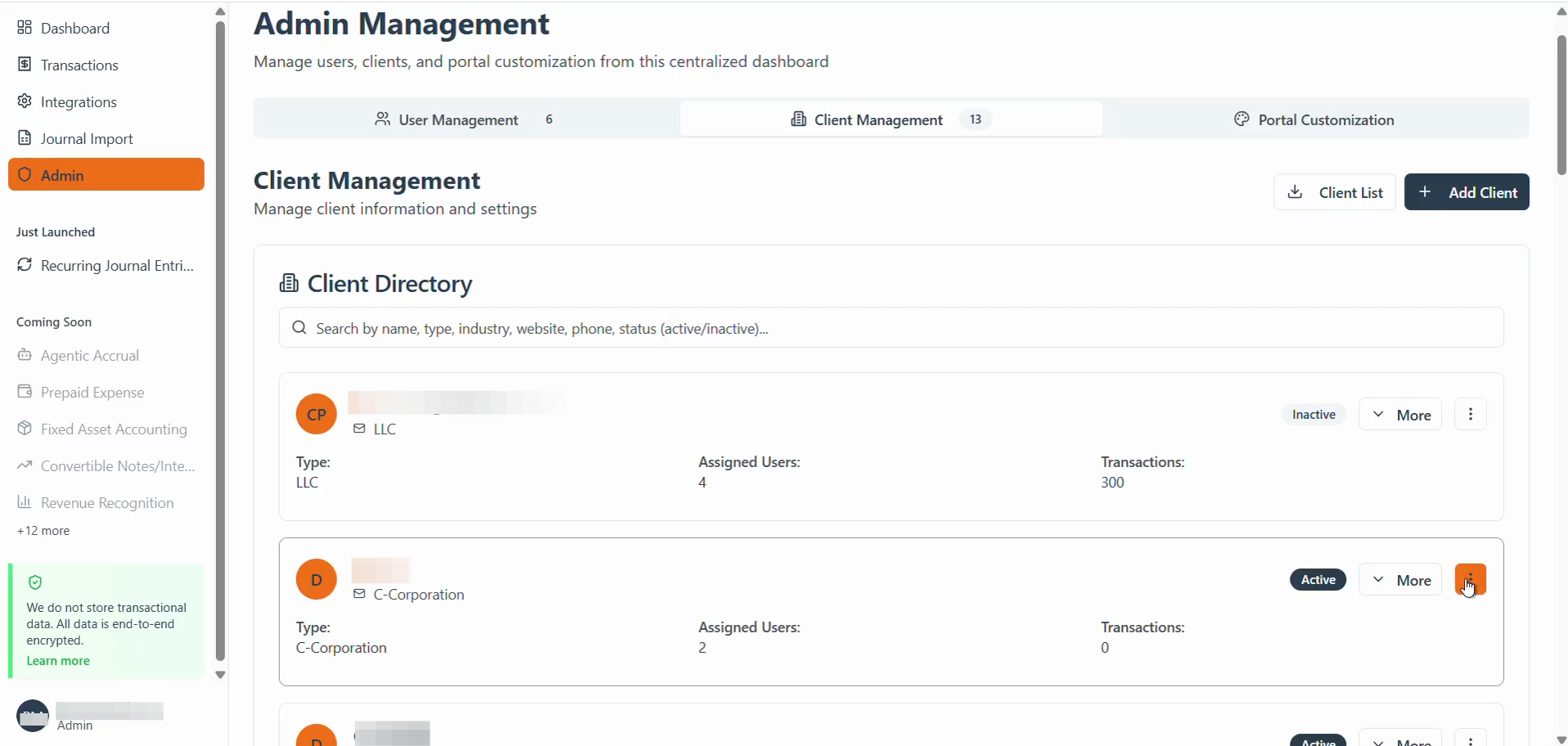This screenshot has width=1568, height=746.
Task: Go to Transactions in the sidebar
Action: click(106, 65)
